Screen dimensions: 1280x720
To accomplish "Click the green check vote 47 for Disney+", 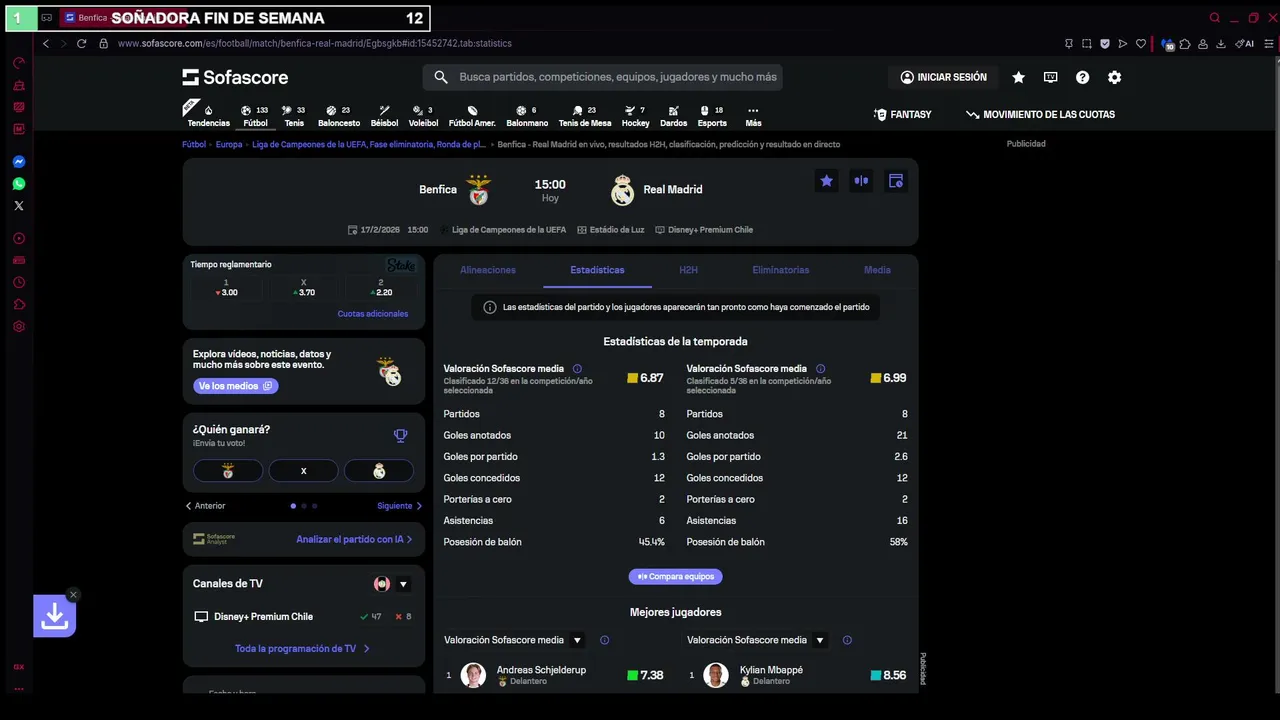I will click(x=371, y=617).
